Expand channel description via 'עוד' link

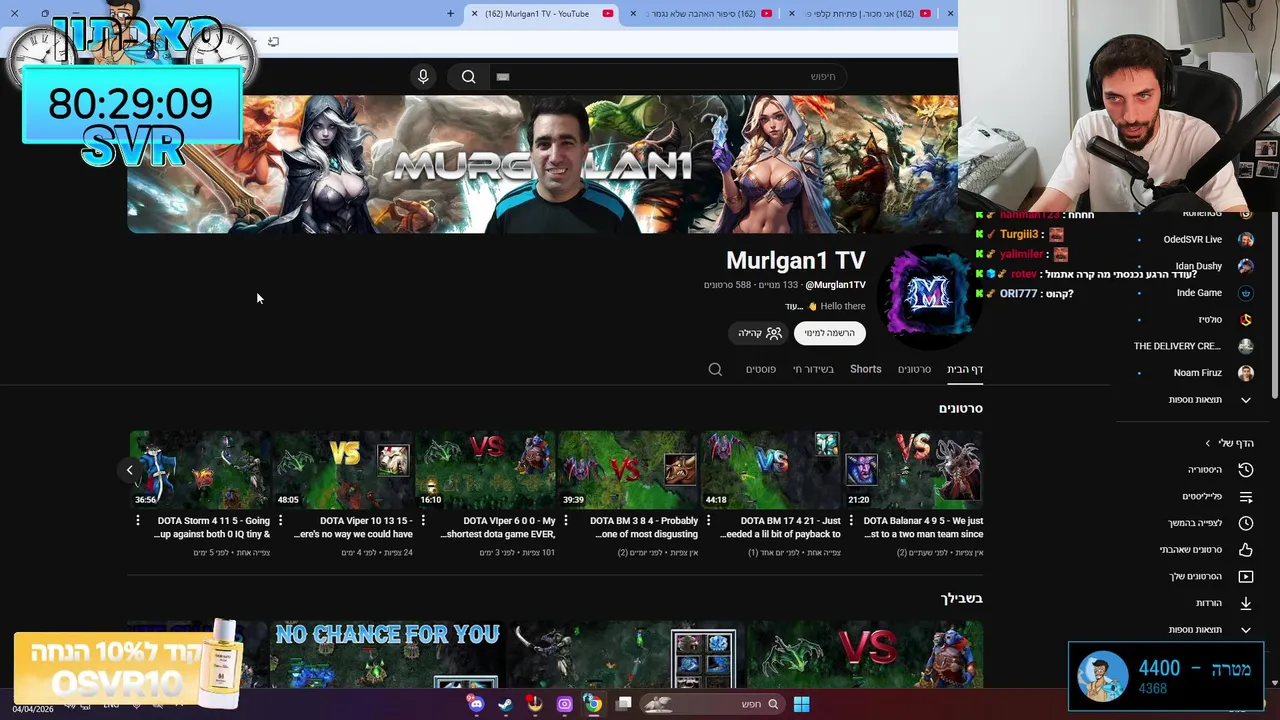(x=794, y=307)
